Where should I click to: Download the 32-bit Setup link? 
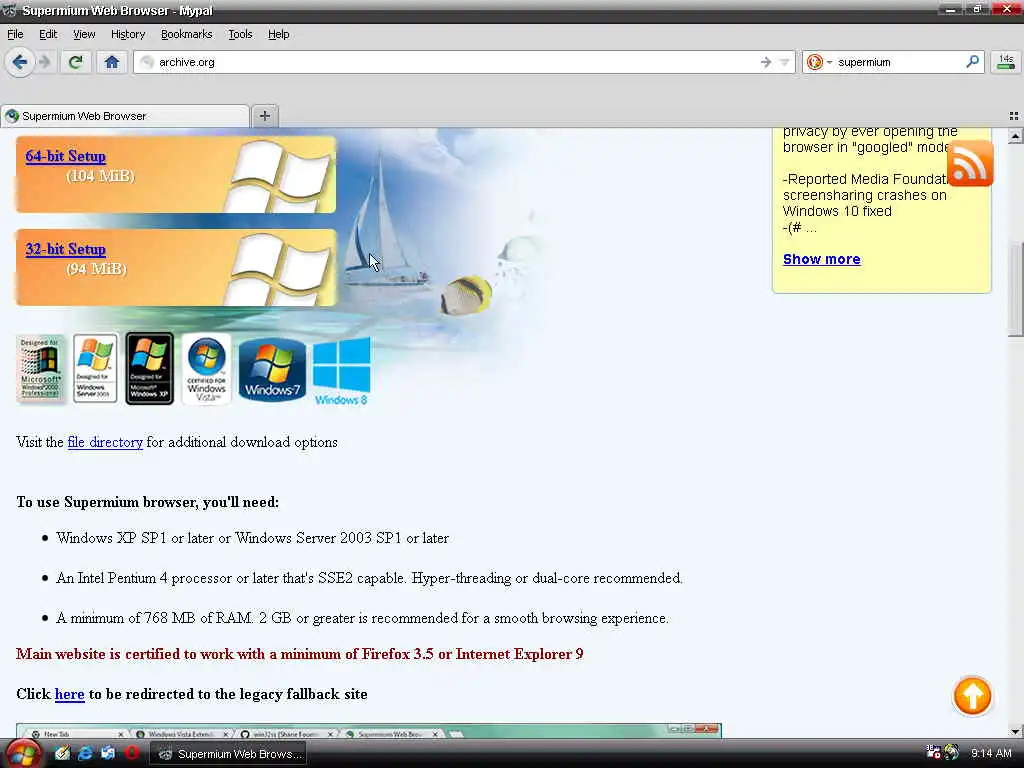pyautogui.click(x=65, y=249)
